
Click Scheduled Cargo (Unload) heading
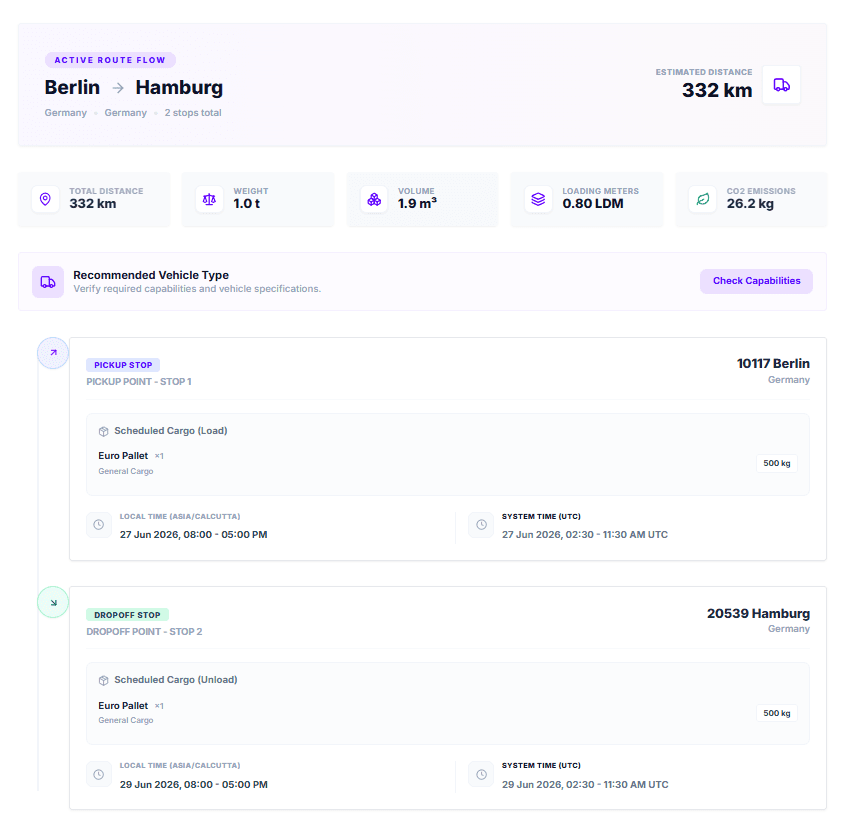pos(176,680)
